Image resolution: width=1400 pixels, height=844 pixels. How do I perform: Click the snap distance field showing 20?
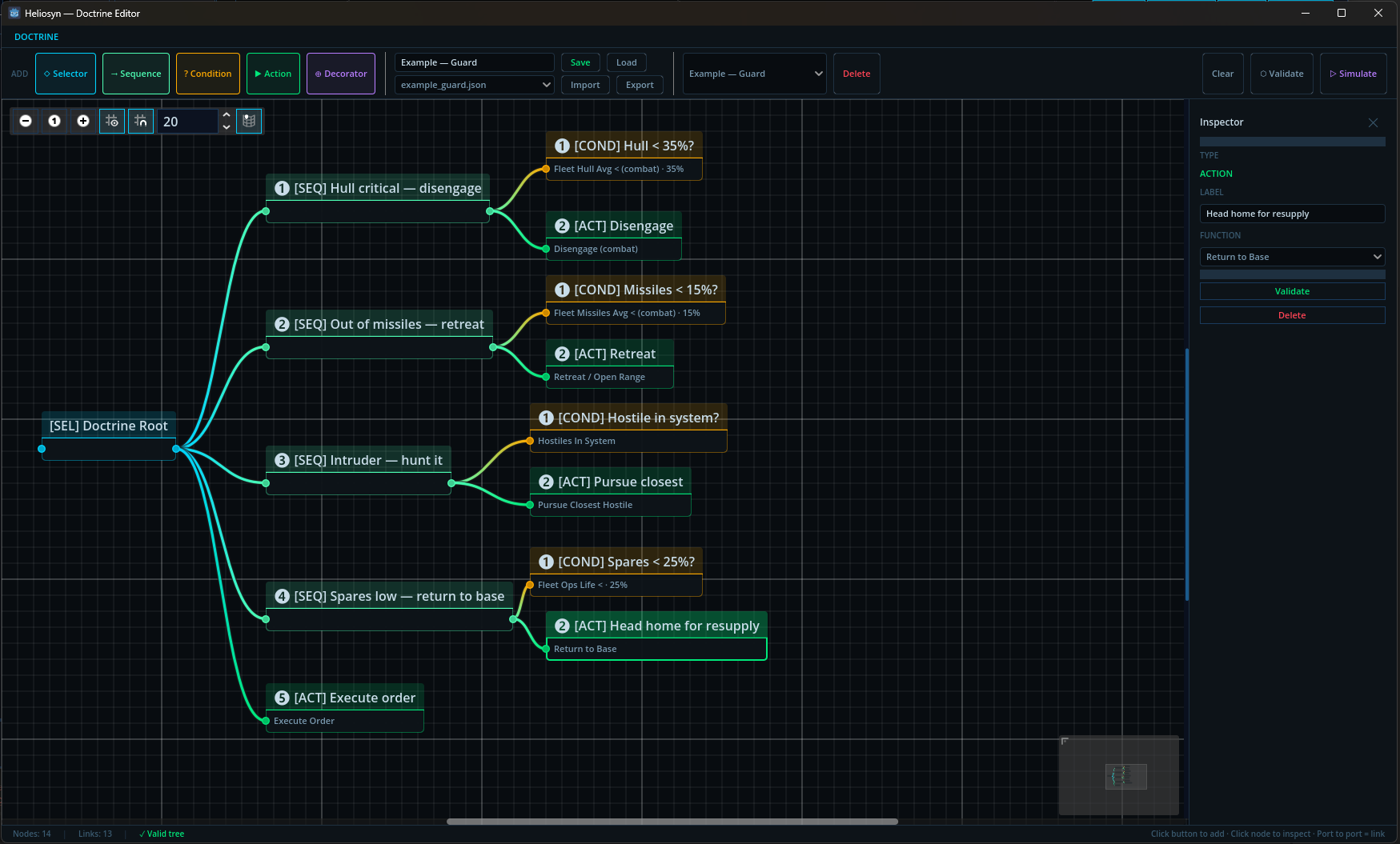(188, 122)
